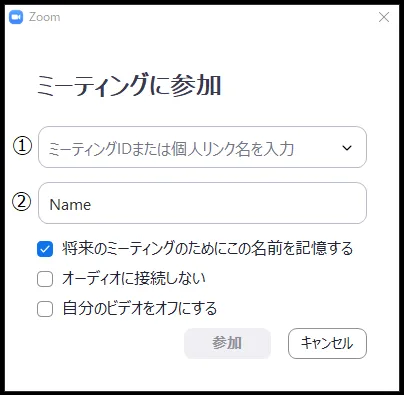The height and width of the screenshot is (395, 404).
Task: Click the Name placeholder text
Action: [70, 205]
